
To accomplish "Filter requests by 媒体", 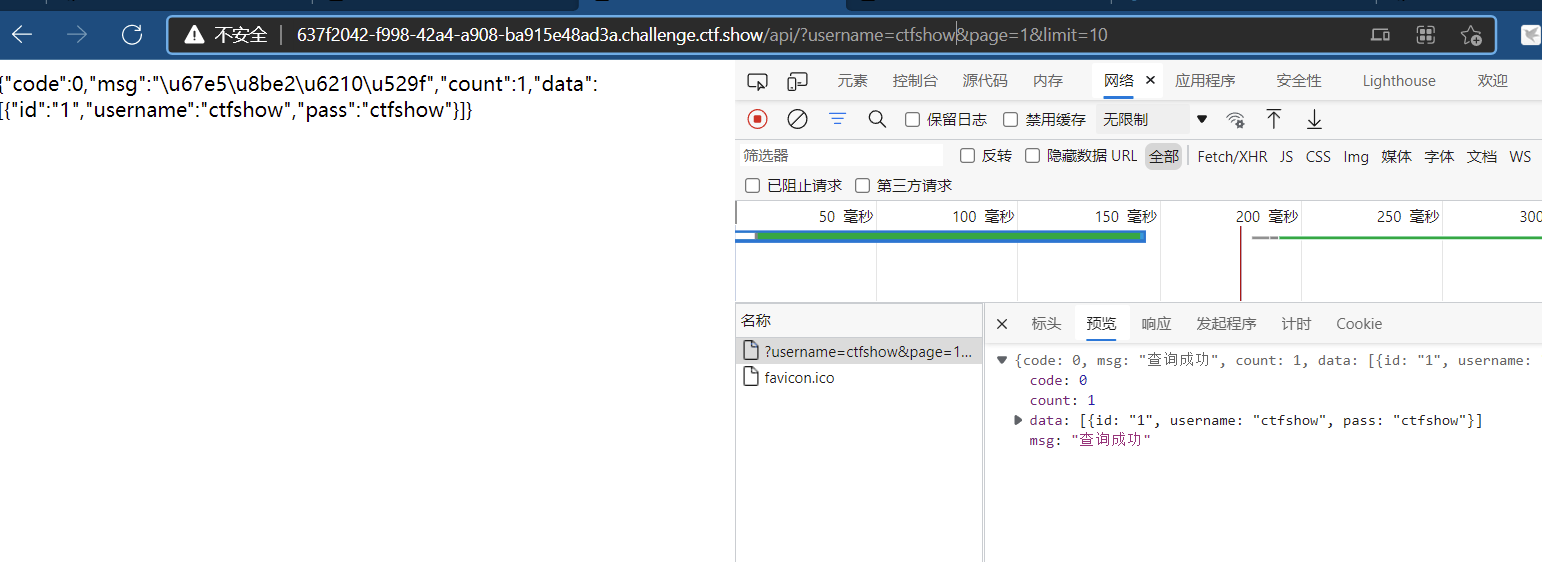I will pos(1397,156).
